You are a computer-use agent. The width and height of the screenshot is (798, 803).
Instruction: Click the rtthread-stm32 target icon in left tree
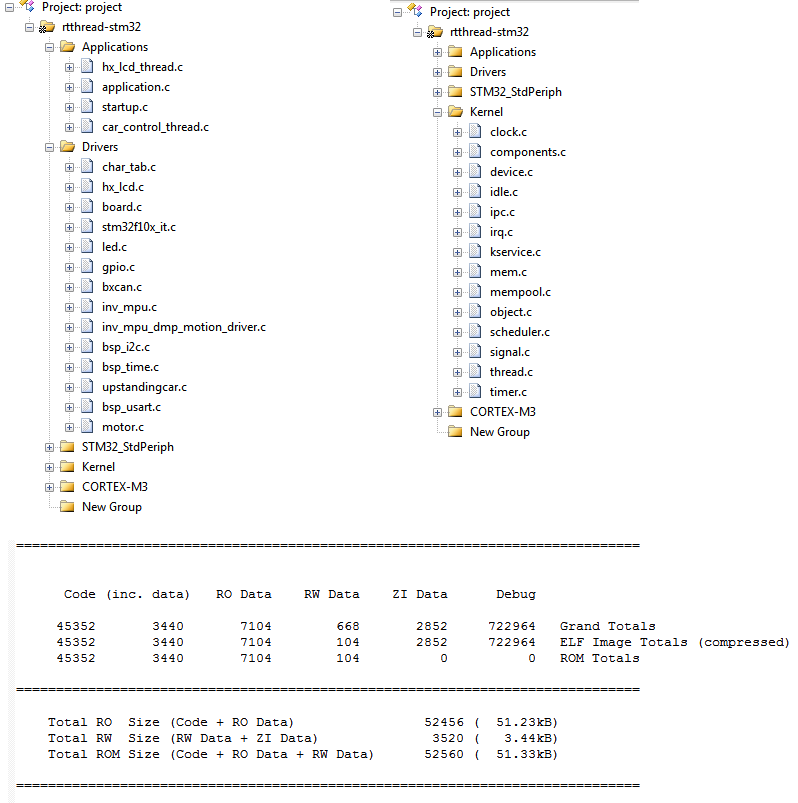(x=47, y=27)
